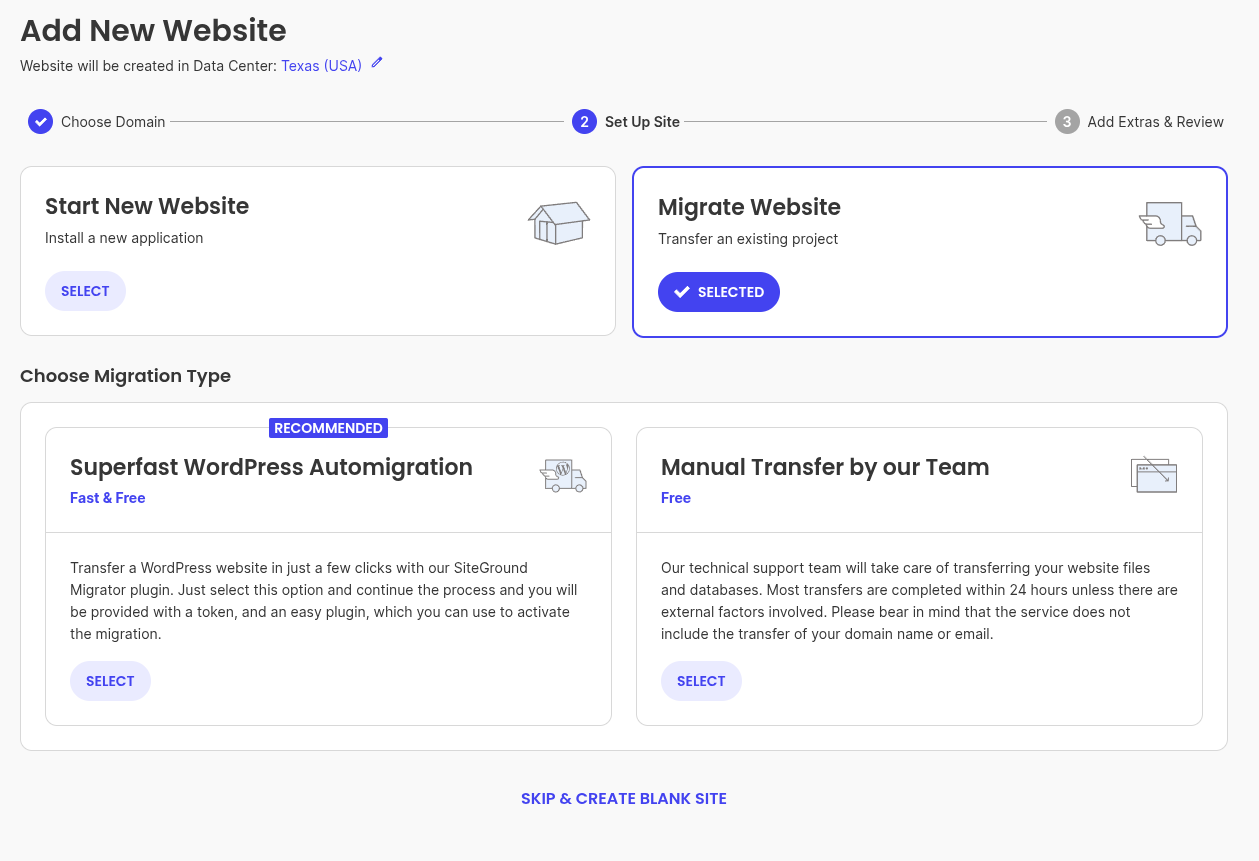Click the Manual Transfer by our Team heading
Screen dimensions: 1259x861
825,467
